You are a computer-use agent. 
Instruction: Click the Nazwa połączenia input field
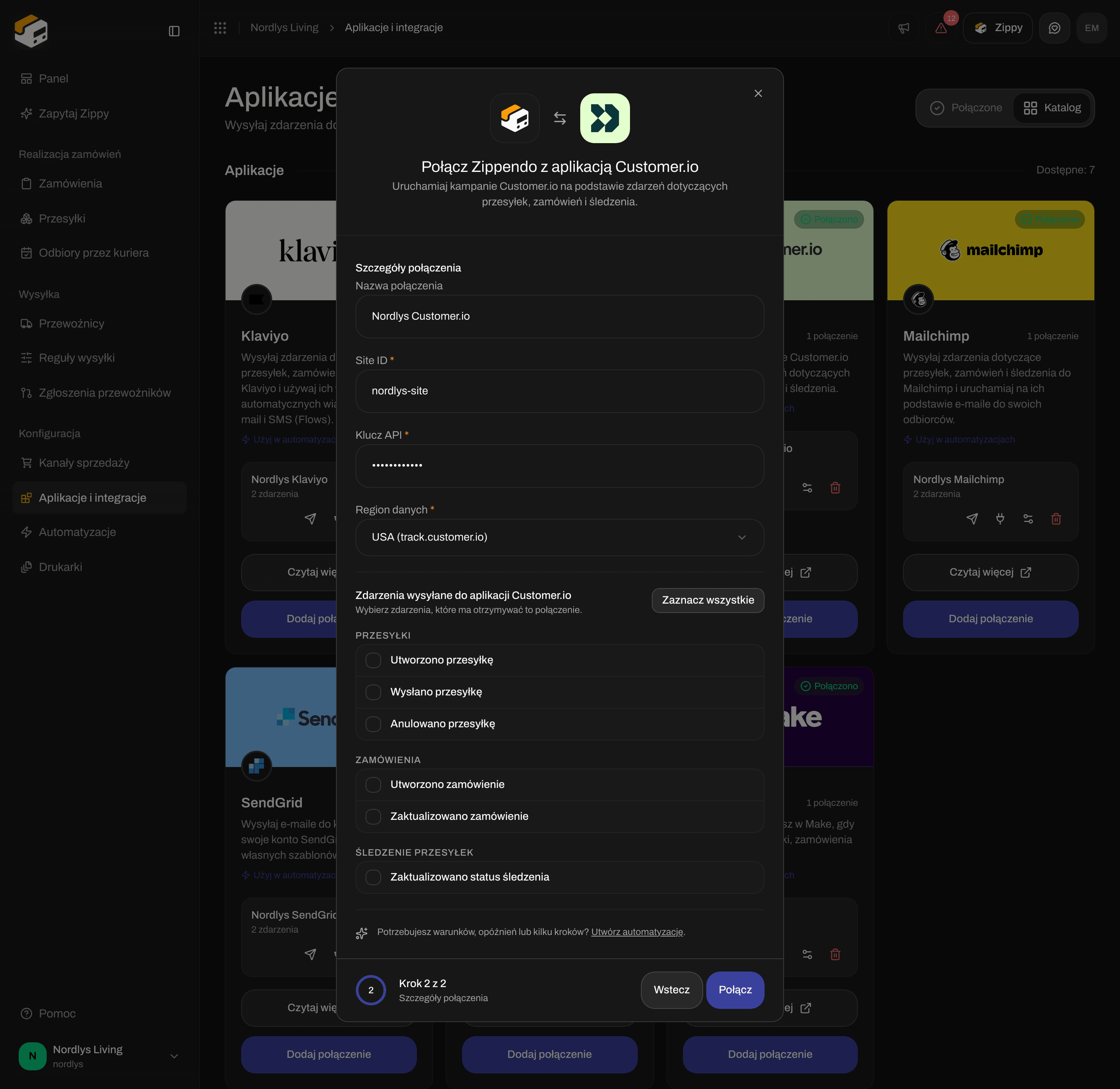(x=560, y=316)
